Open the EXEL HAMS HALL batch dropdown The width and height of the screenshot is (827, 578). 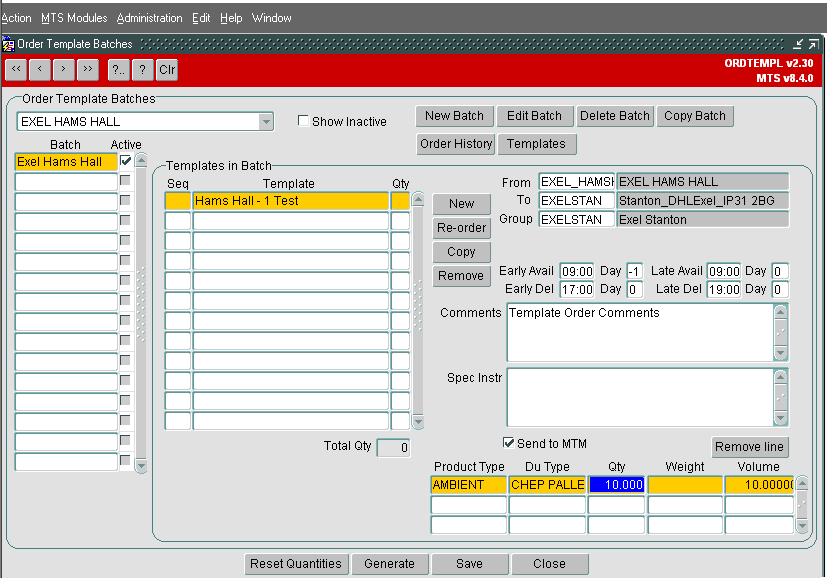[266, 122]
